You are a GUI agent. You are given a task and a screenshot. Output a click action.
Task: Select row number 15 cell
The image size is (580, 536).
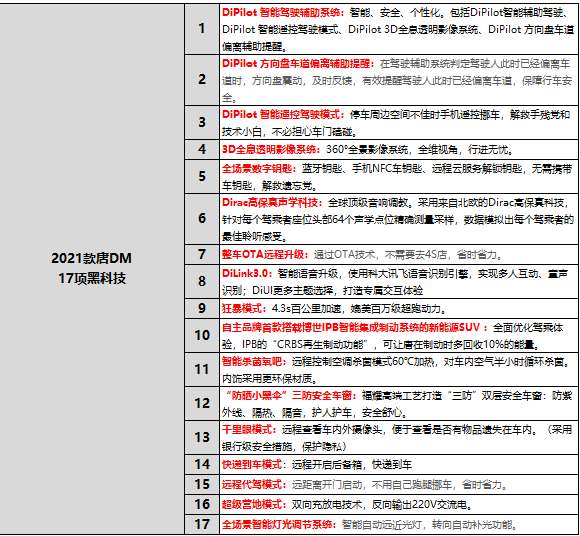coord(202,484)
